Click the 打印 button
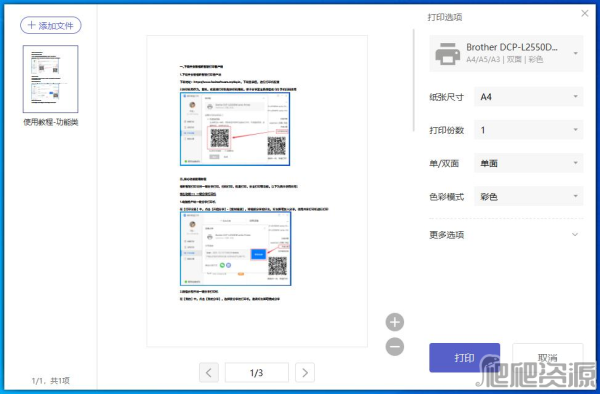This screenshot has width=600, height=394. coord(465,358)
